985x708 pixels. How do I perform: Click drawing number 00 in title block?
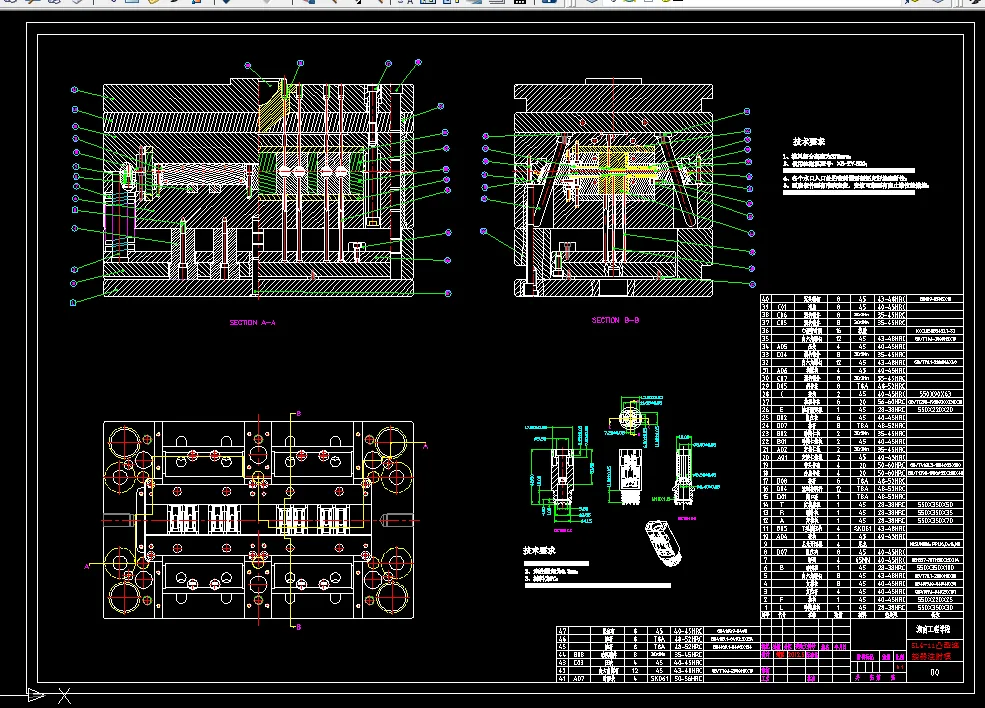tap(935, 672)
